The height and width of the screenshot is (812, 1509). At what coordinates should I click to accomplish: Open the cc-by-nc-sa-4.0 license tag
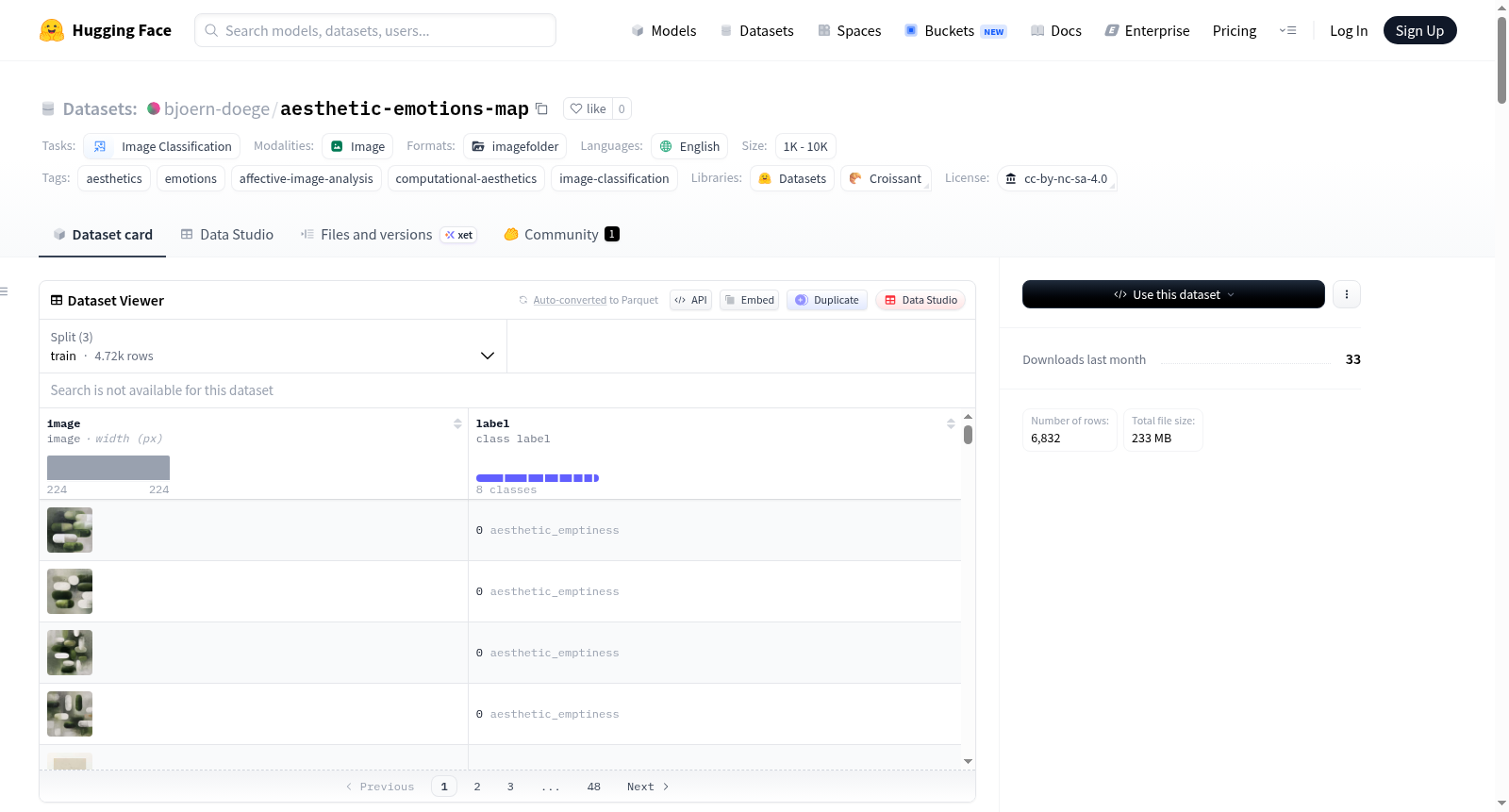(1056, 178)
